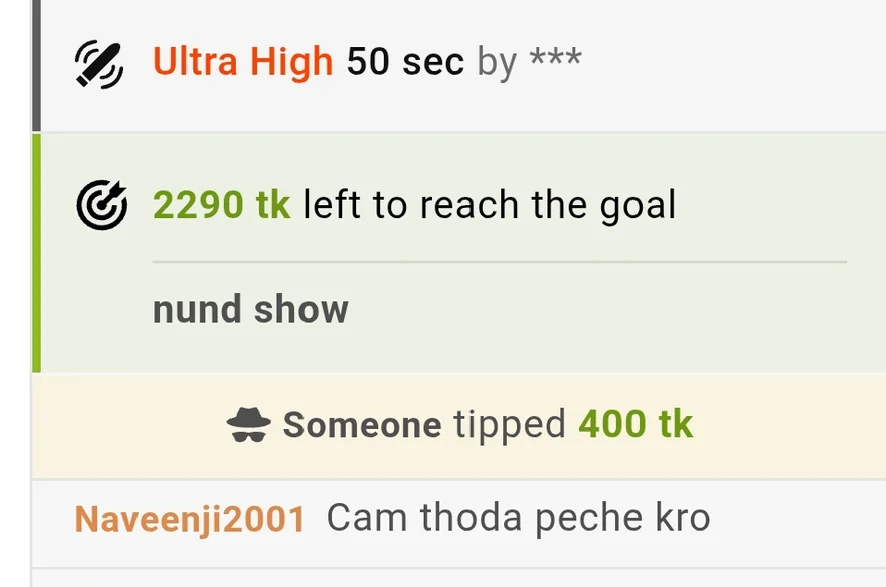
Task: Open Naveenji2001's user profile
Action: click(190, 518)
